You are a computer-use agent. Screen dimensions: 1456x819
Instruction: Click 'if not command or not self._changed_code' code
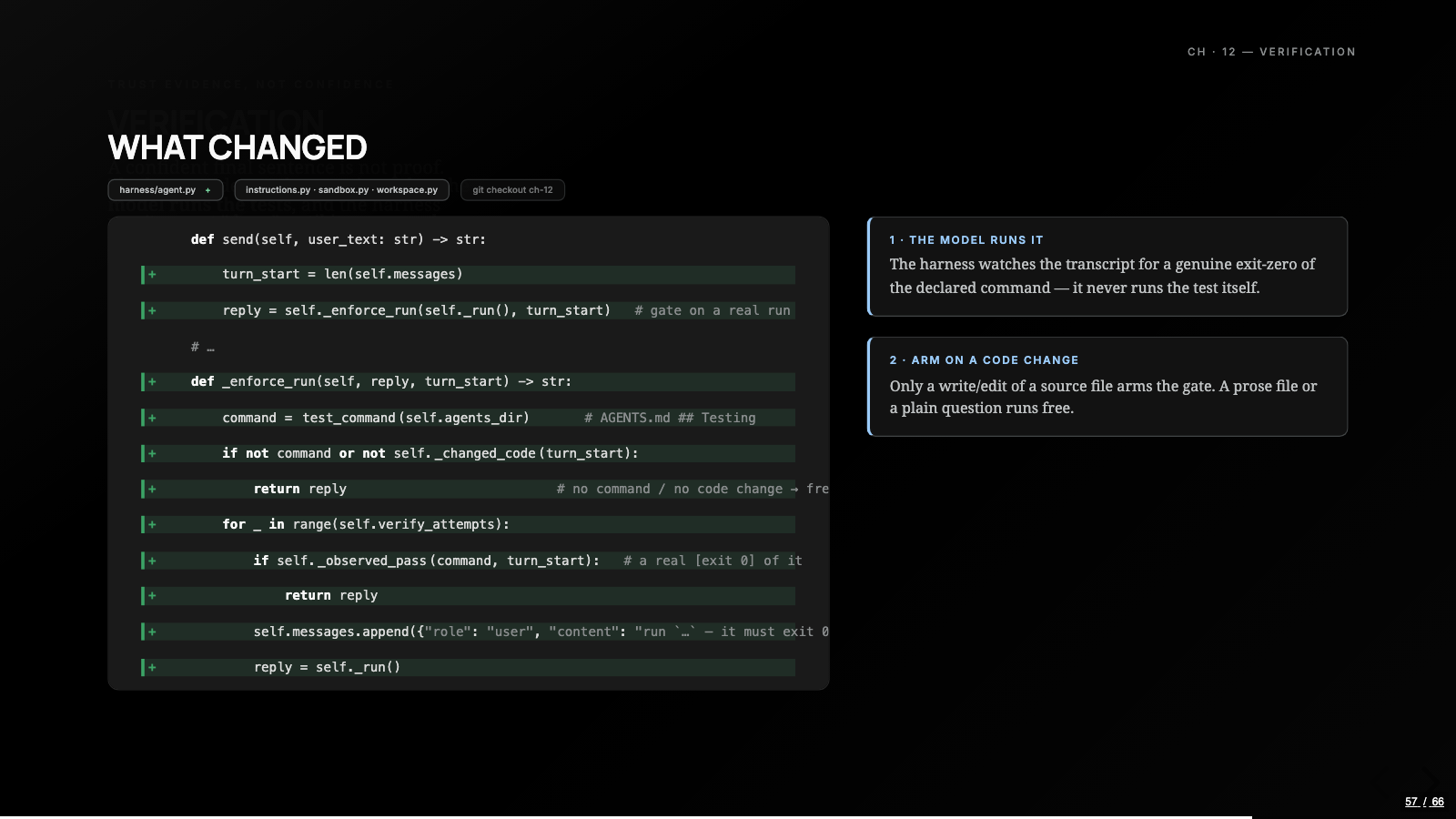(430, 453)
